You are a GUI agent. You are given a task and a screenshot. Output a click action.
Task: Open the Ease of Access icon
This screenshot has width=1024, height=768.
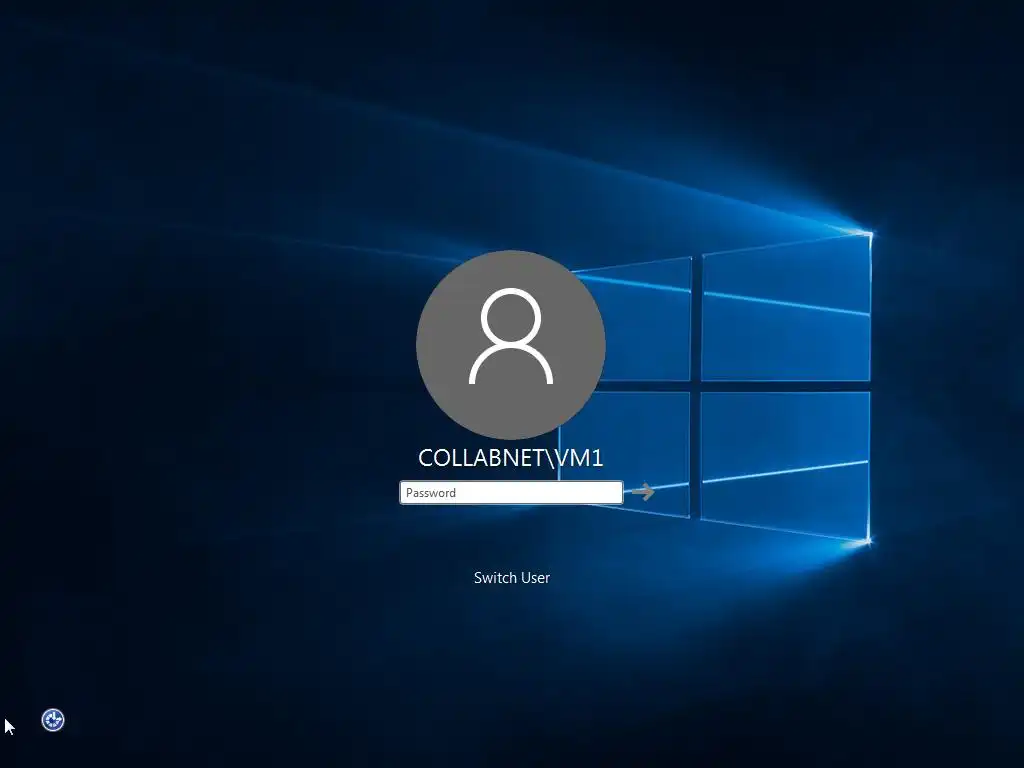click(x=53, y=720)
